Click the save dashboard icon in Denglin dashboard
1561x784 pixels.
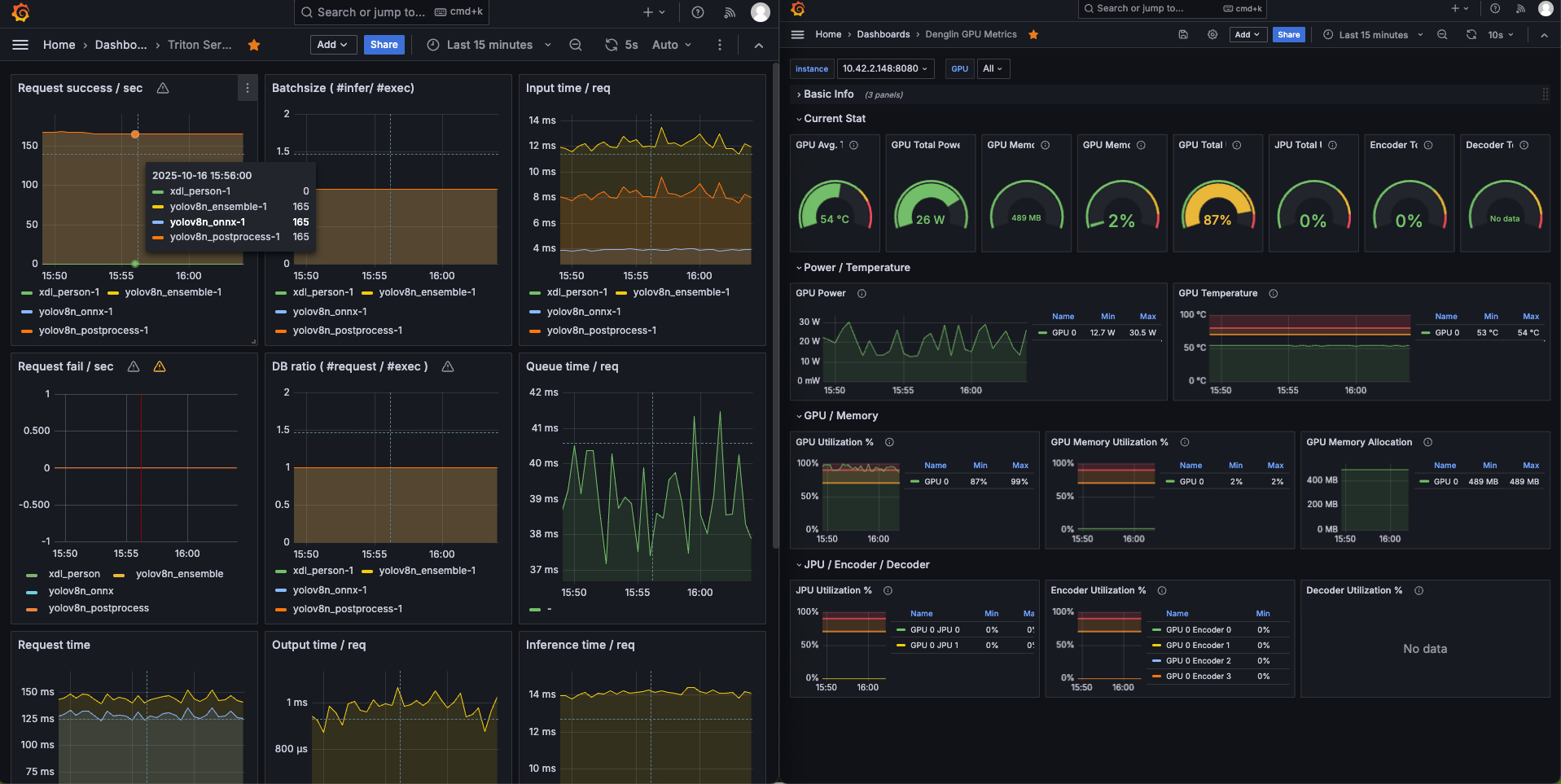[1183, 34]
